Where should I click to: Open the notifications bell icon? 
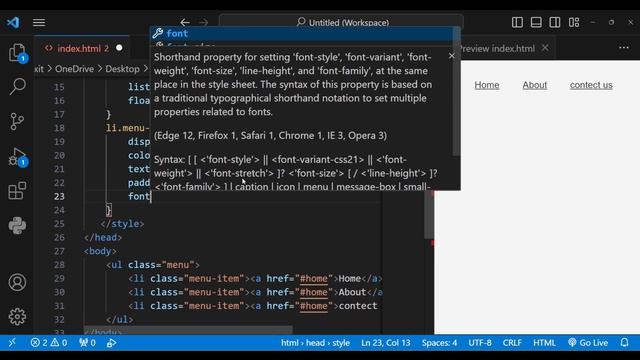[x=624, y=343]
